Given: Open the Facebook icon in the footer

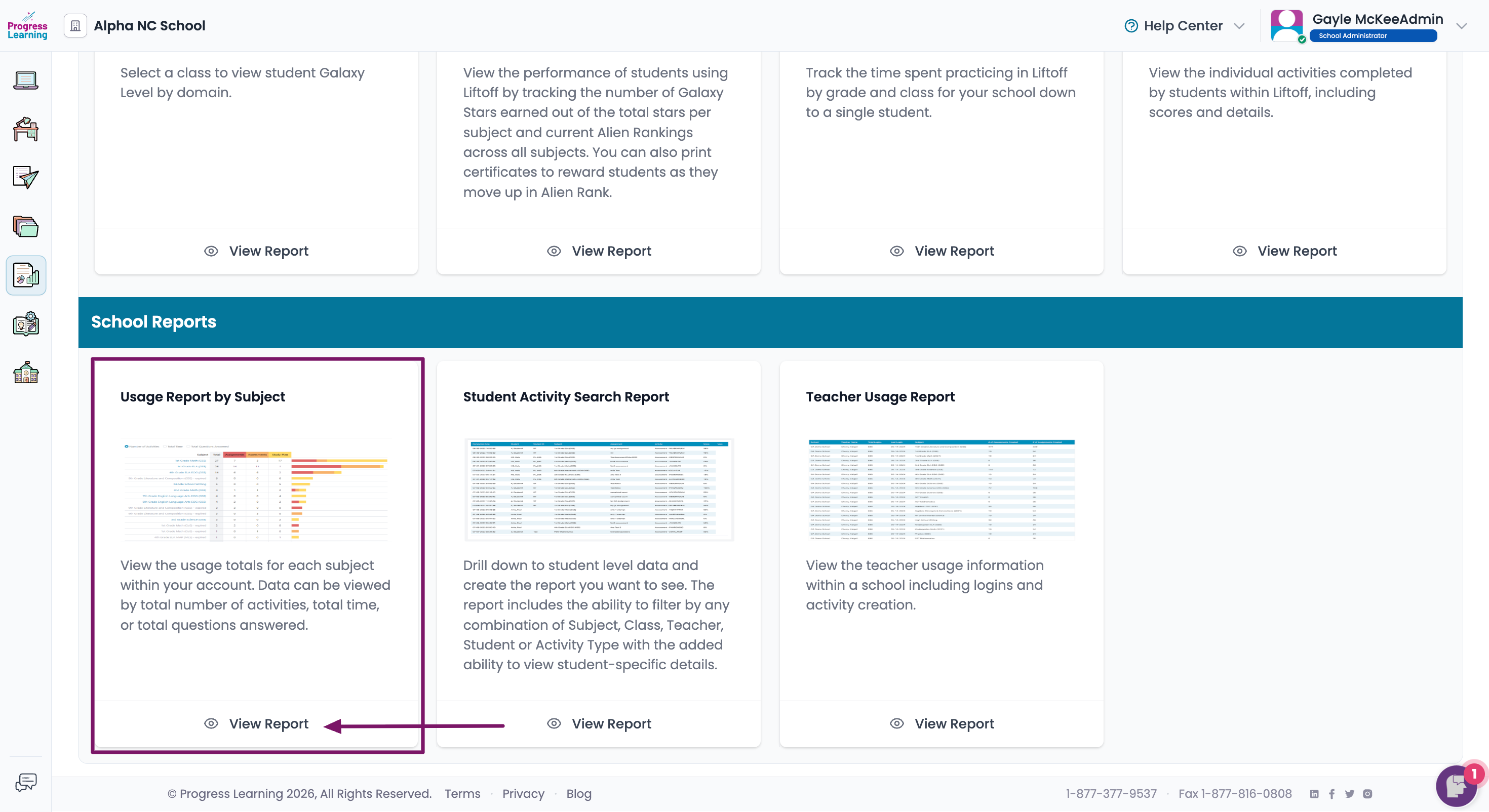Looking at the screenshot, I should click(1332, 794).
